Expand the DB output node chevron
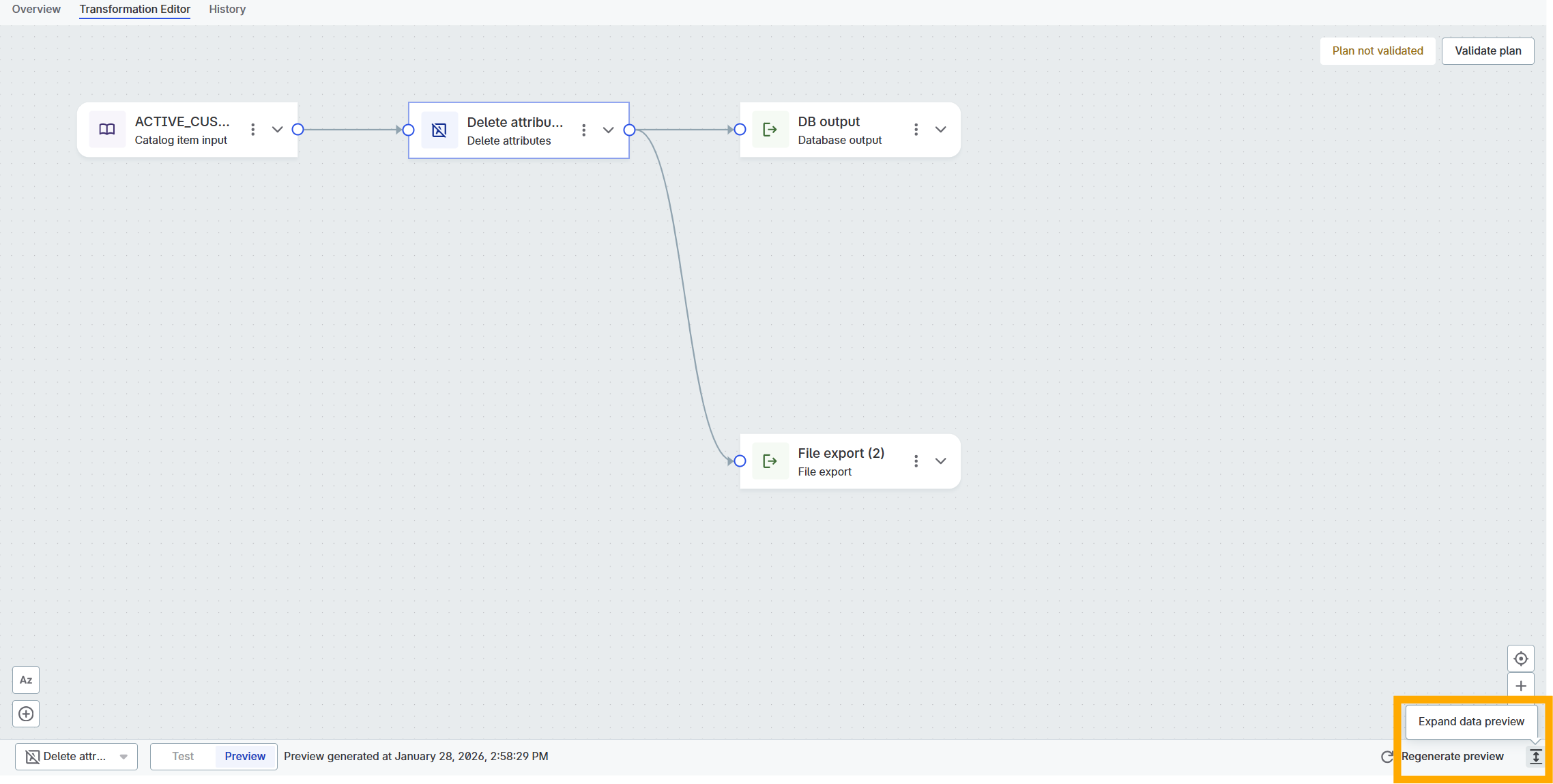Viewport: 1553px width, 784px height. tap(940, 130)
